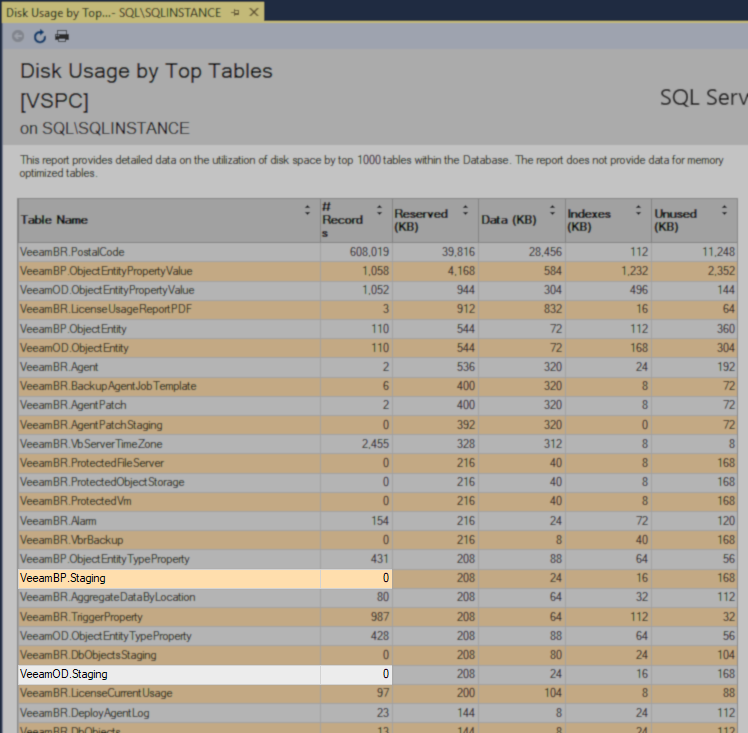Select VeeamBR.DbObjectsStaging table name
This screenshot has width=748, height=733.
(x=88, y=655)
